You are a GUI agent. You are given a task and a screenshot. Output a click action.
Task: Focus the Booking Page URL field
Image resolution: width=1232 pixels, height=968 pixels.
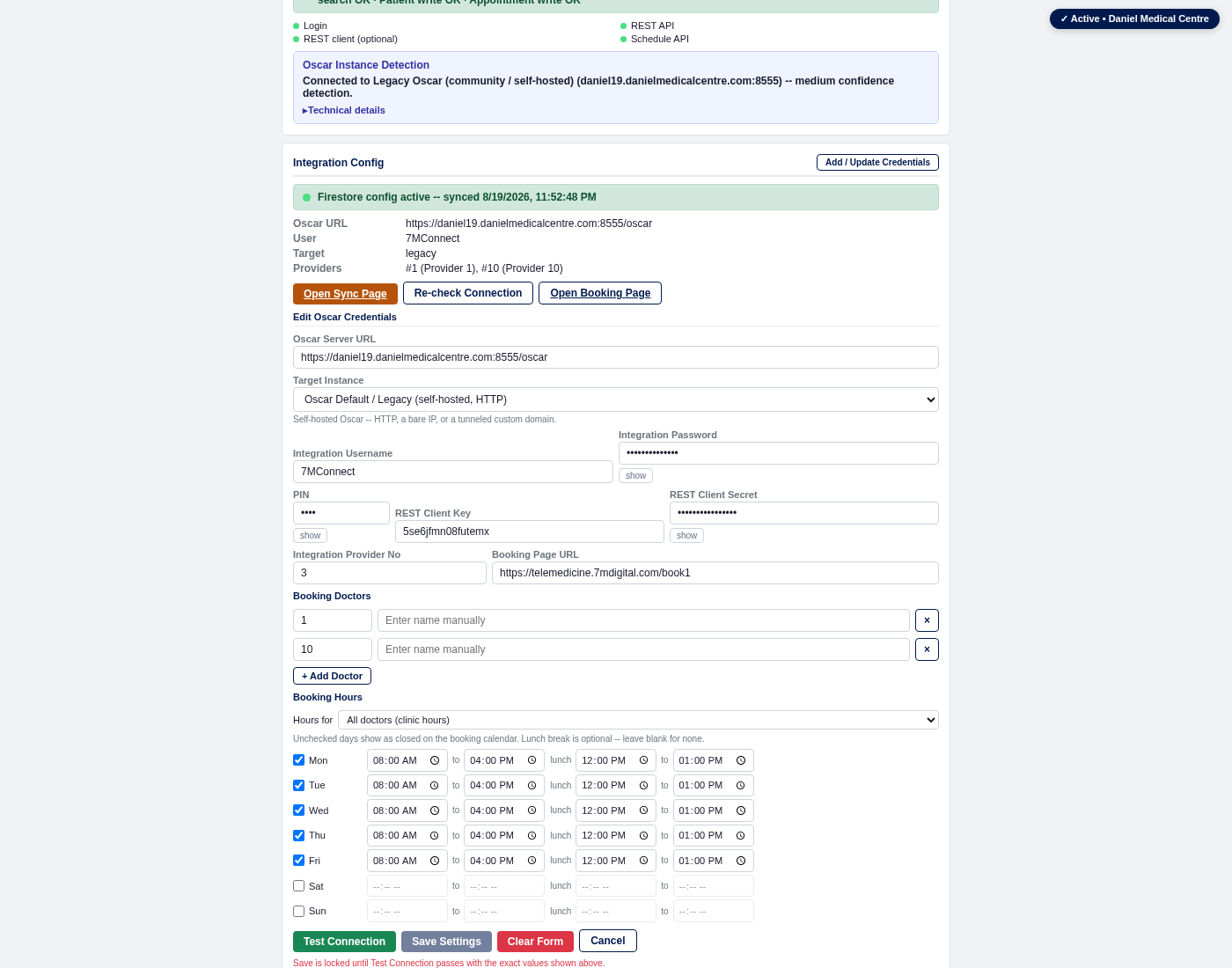pos(715,573)
